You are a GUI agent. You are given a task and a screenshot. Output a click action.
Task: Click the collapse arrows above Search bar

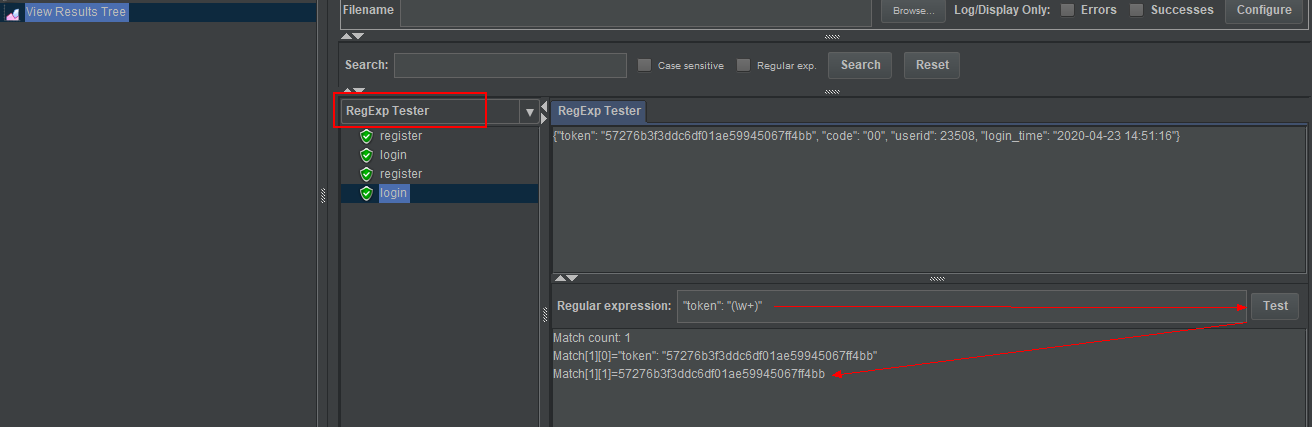tap(353, 36)
